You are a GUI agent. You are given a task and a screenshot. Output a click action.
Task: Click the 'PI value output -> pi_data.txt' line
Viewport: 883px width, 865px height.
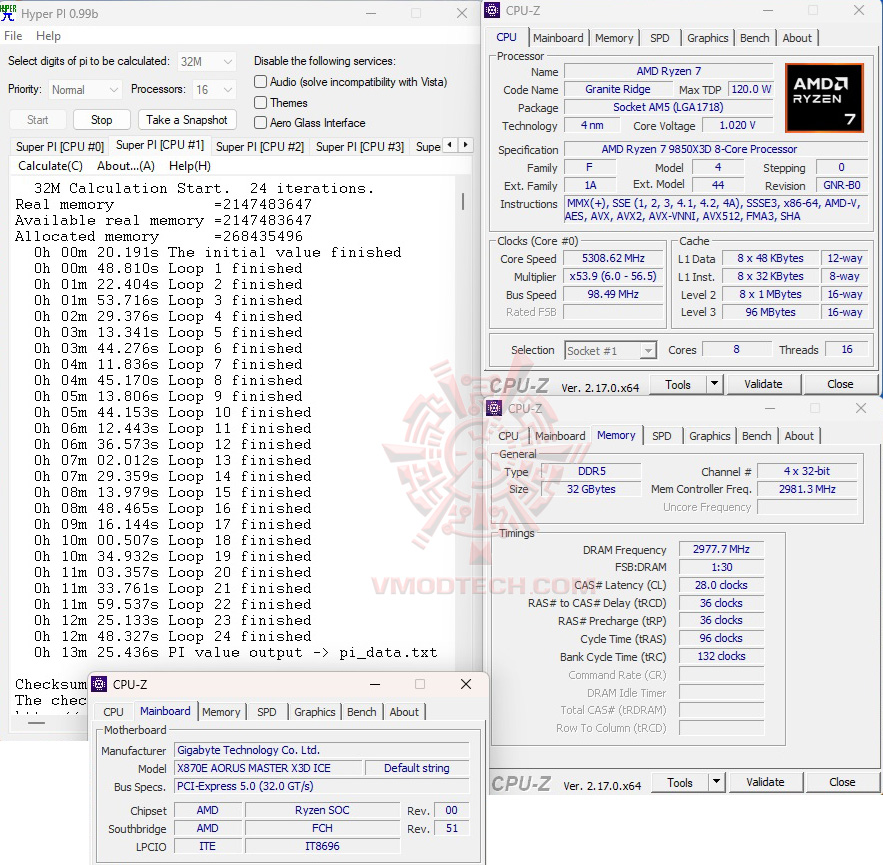235,653
